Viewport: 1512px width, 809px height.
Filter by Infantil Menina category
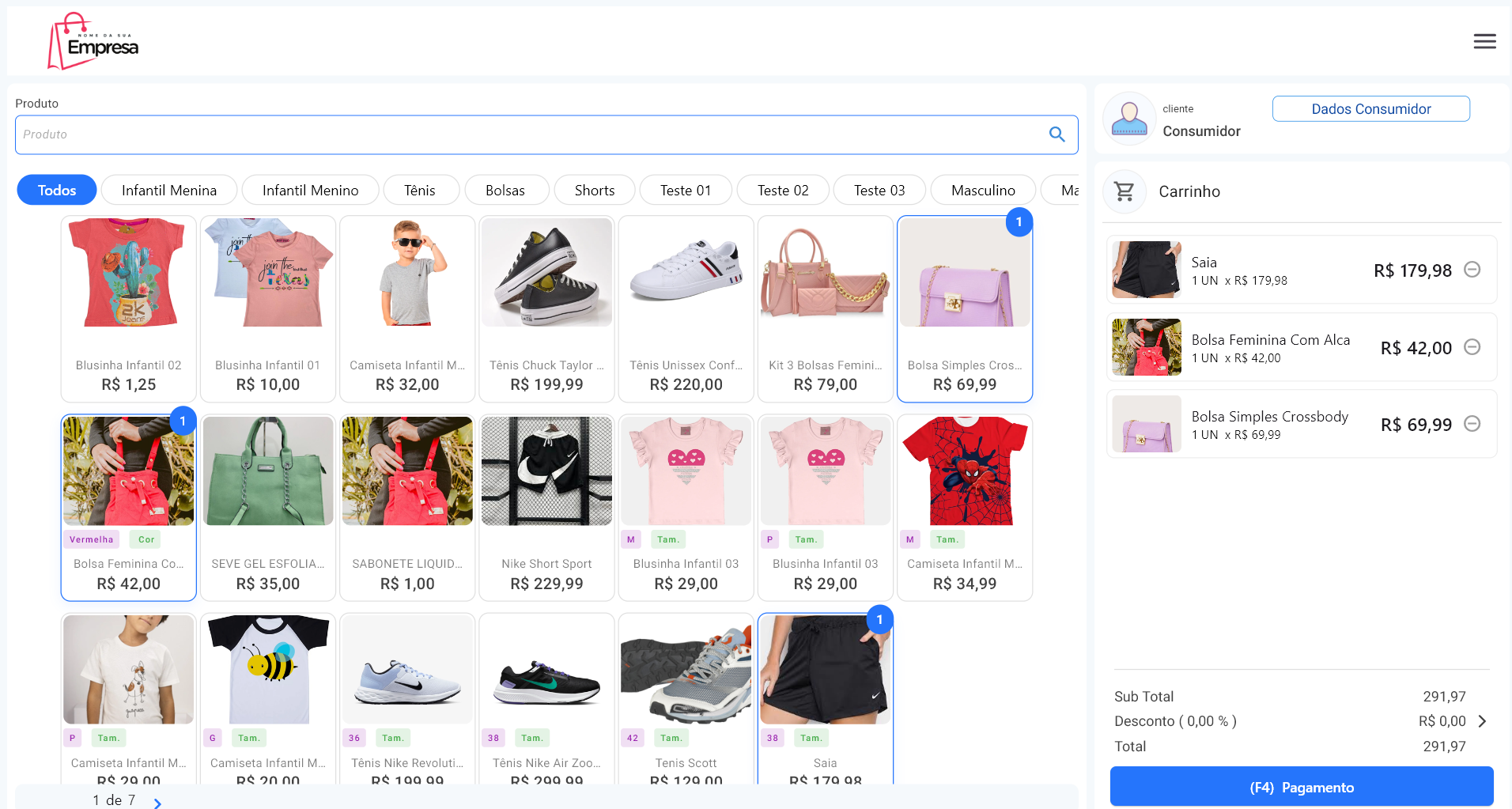tap(169, 191)
